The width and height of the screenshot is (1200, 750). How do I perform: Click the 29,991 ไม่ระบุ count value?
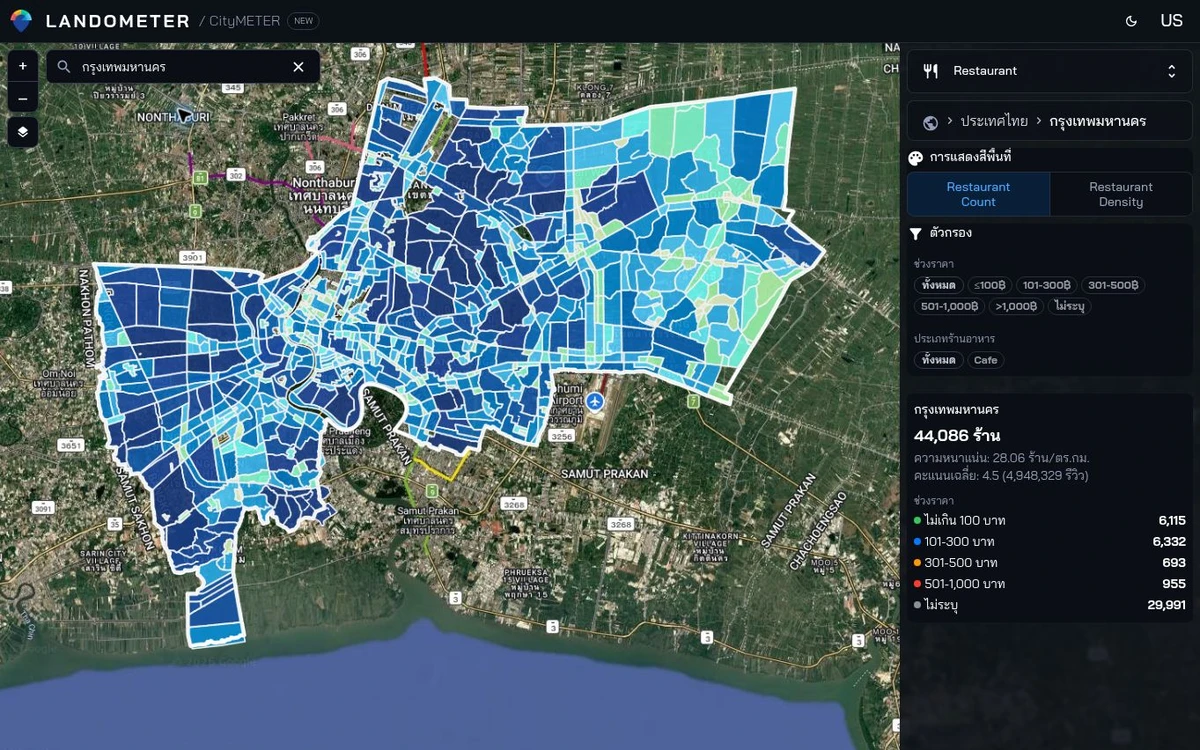pyautogui.click(x=1166, y=605)
